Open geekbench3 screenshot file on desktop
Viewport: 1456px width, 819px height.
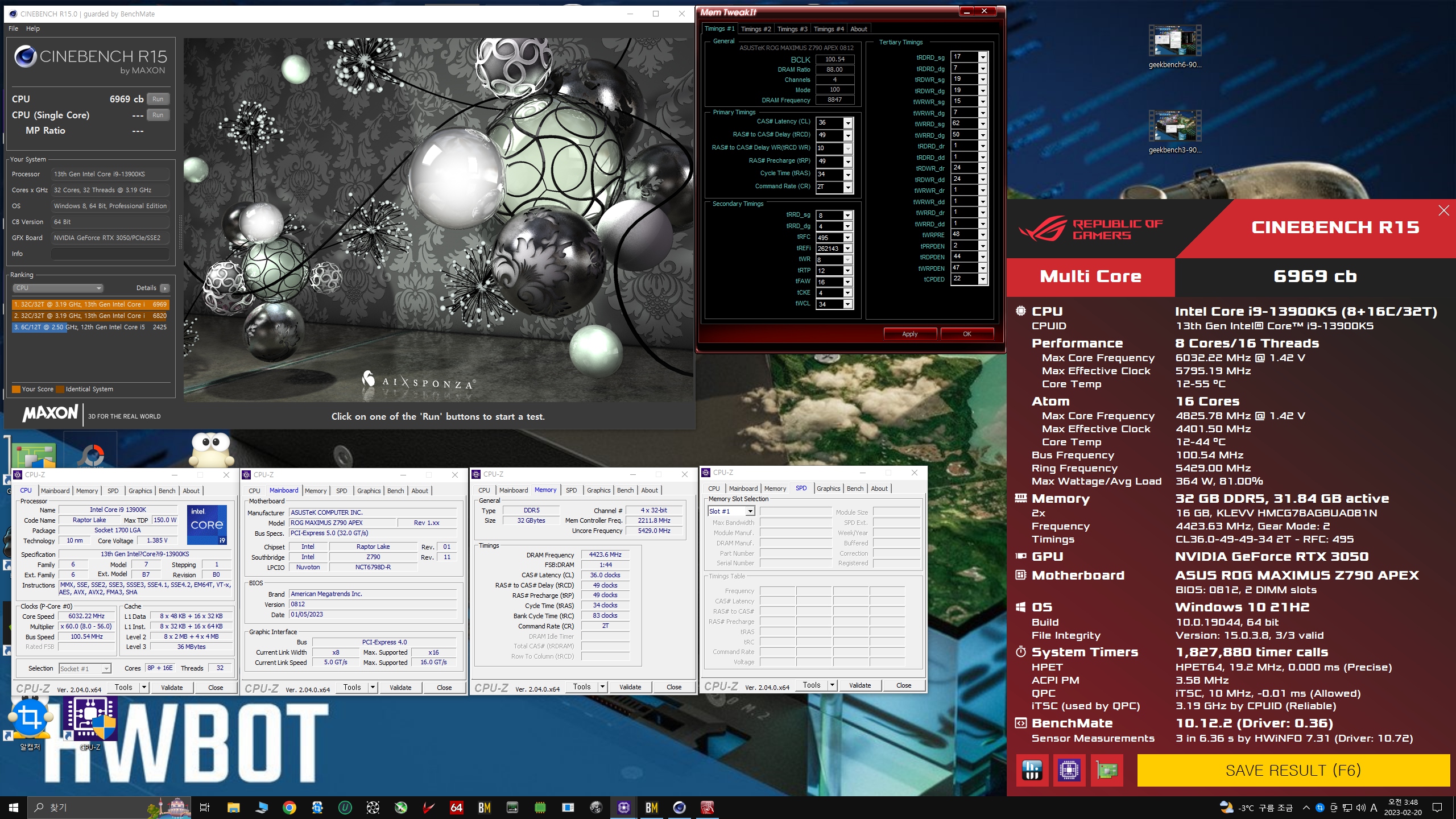[1174, 132]
